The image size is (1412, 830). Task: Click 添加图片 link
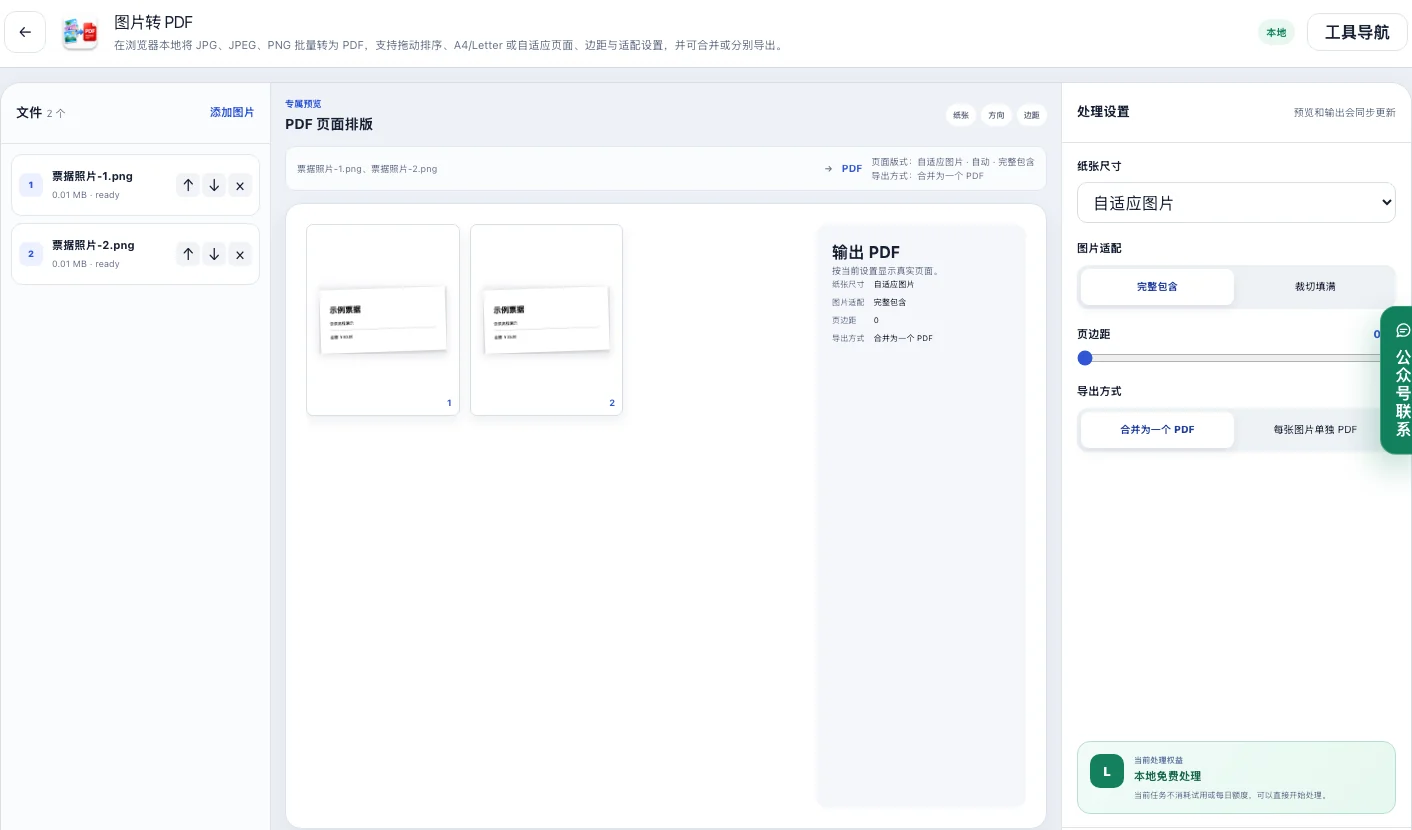(x=232, y=113)
